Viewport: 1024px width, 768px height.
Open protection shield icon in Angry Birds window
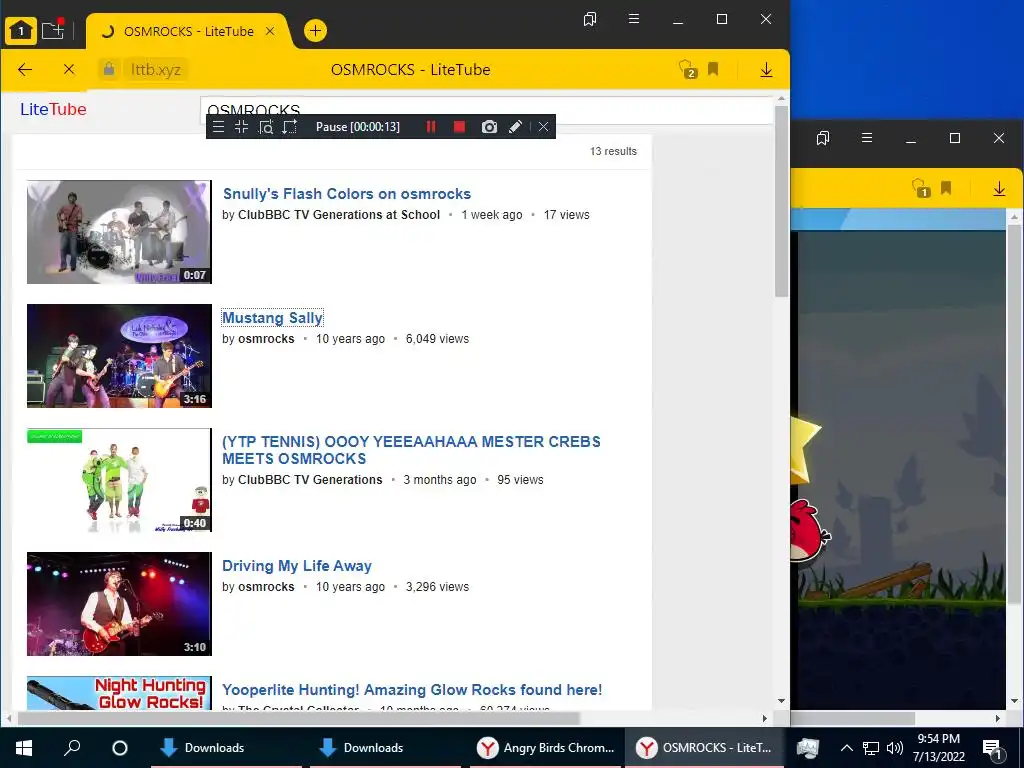pos(920,189)
